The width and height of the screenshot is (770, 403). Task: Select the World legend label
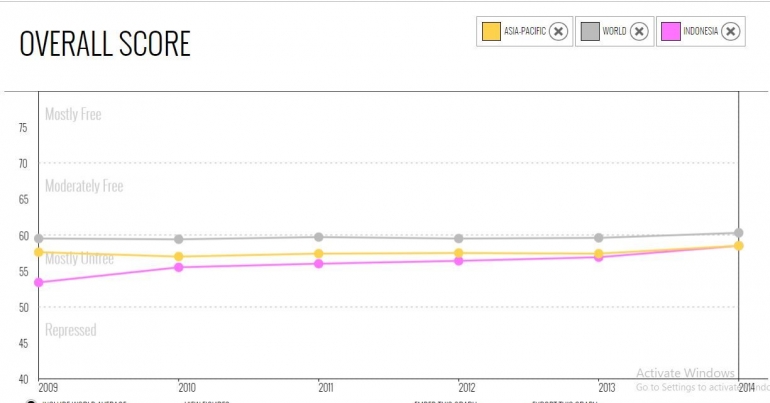click(614, 32)
